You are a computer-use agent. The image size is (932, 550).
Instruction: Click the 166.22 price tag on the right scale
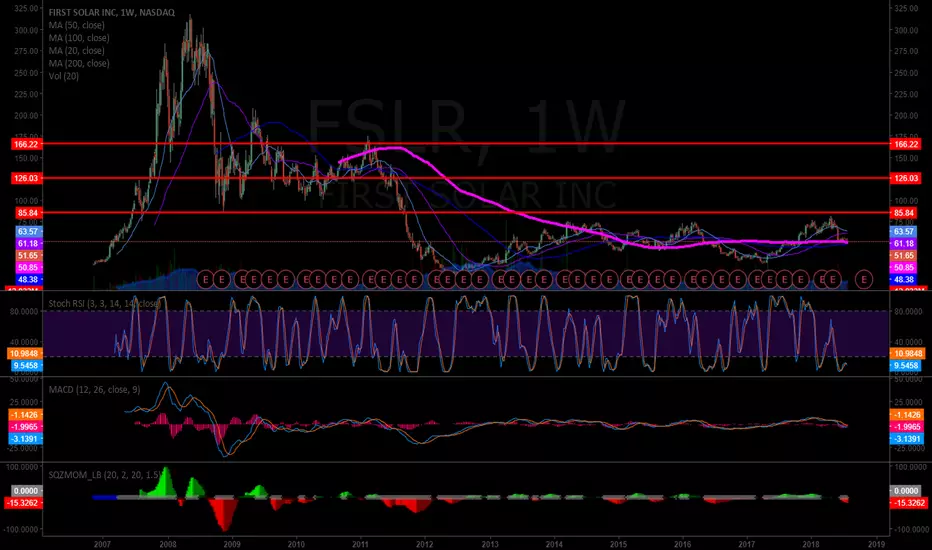pos(905,144)
